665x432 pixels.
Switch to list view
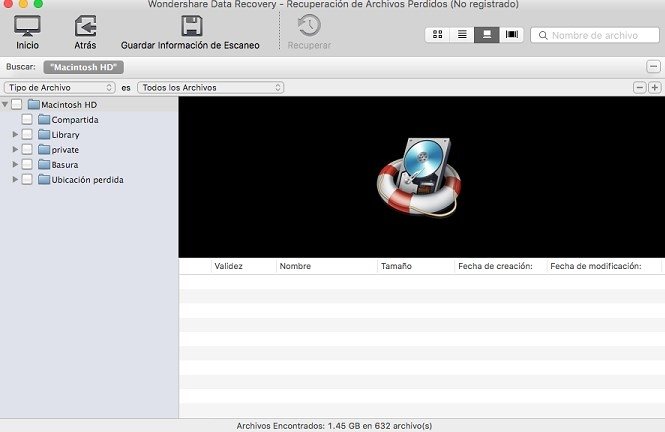[x=462, y=34]
